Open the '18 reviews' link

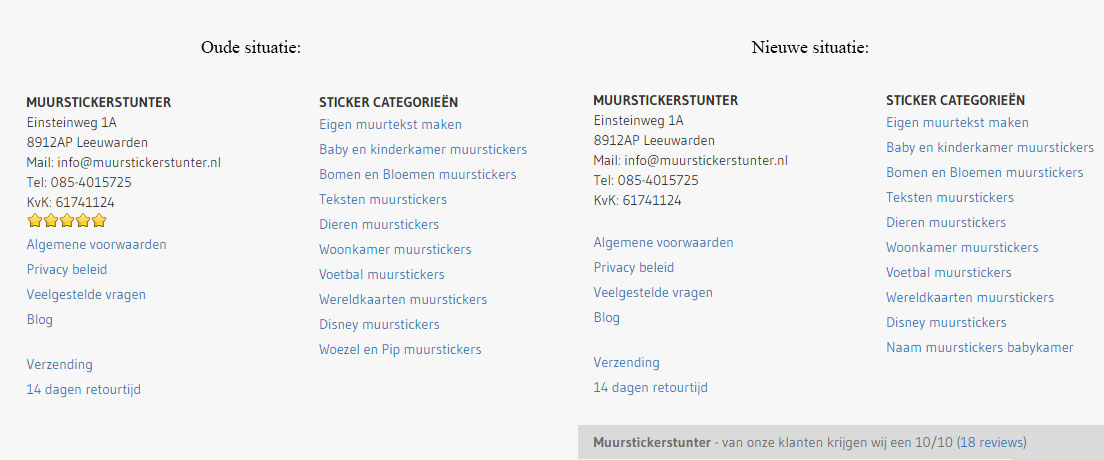[991, 442]
